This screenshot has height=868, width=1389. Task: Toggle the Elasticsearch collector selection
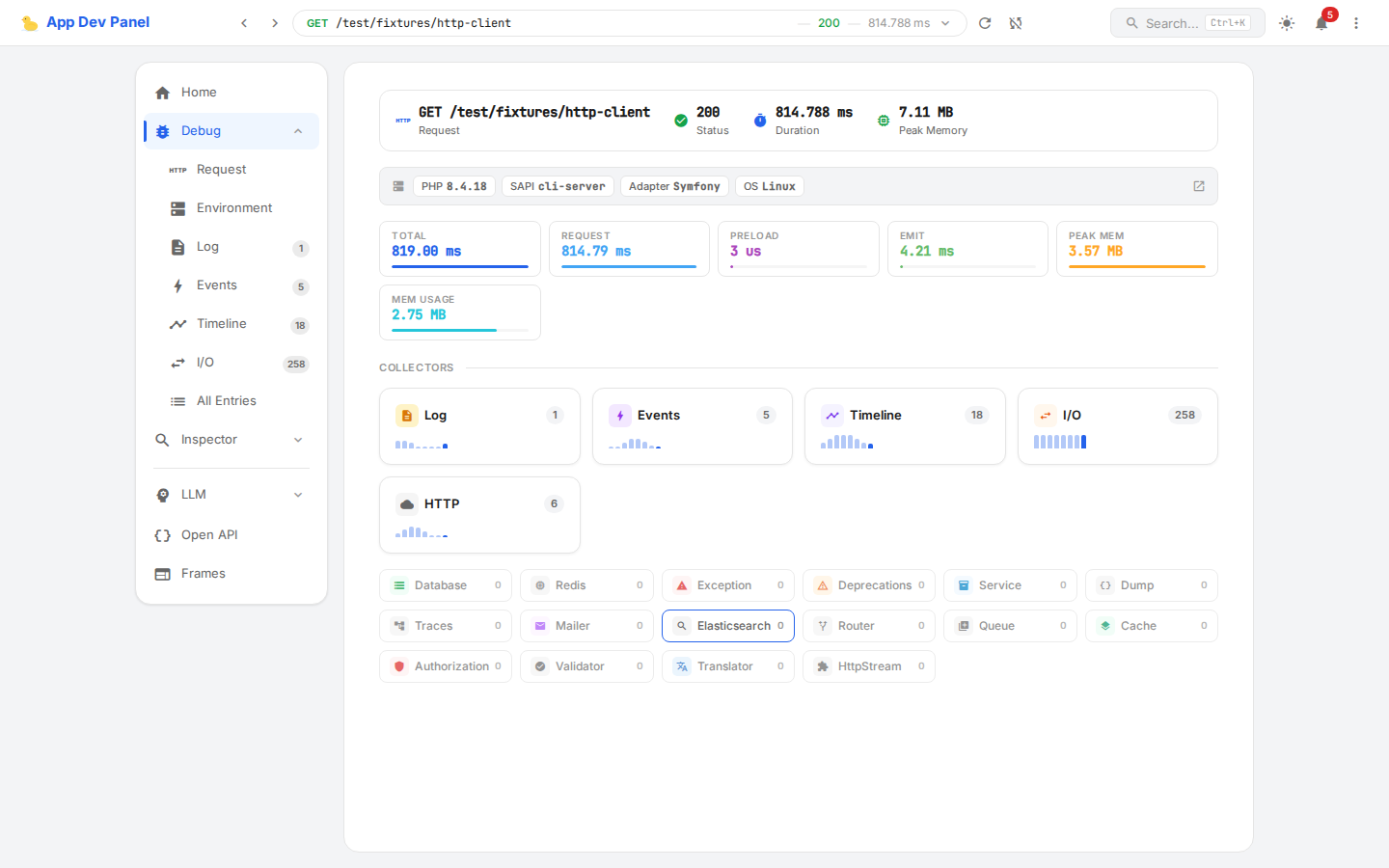point(727,625)
